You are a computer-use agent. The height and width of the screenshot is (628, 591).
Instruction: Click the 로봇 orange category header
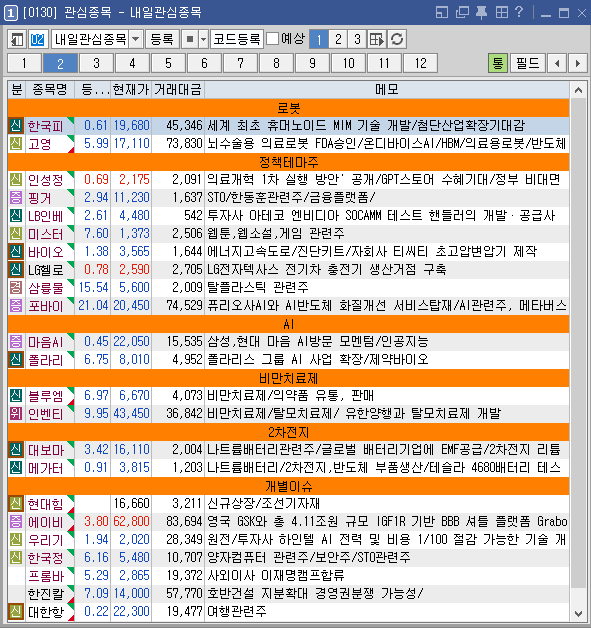[x=288, y=108]
